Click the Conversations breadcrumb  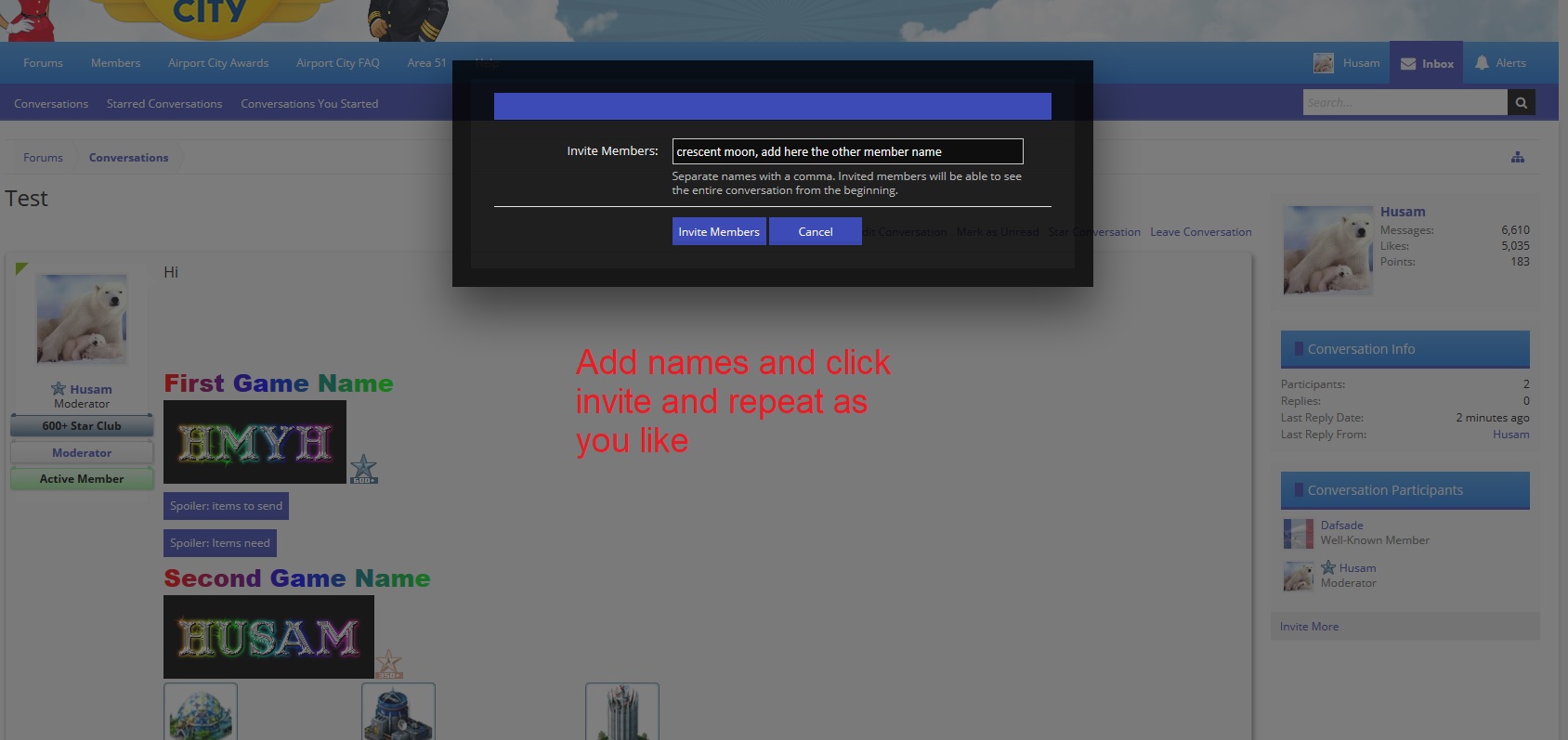[129, 158]
